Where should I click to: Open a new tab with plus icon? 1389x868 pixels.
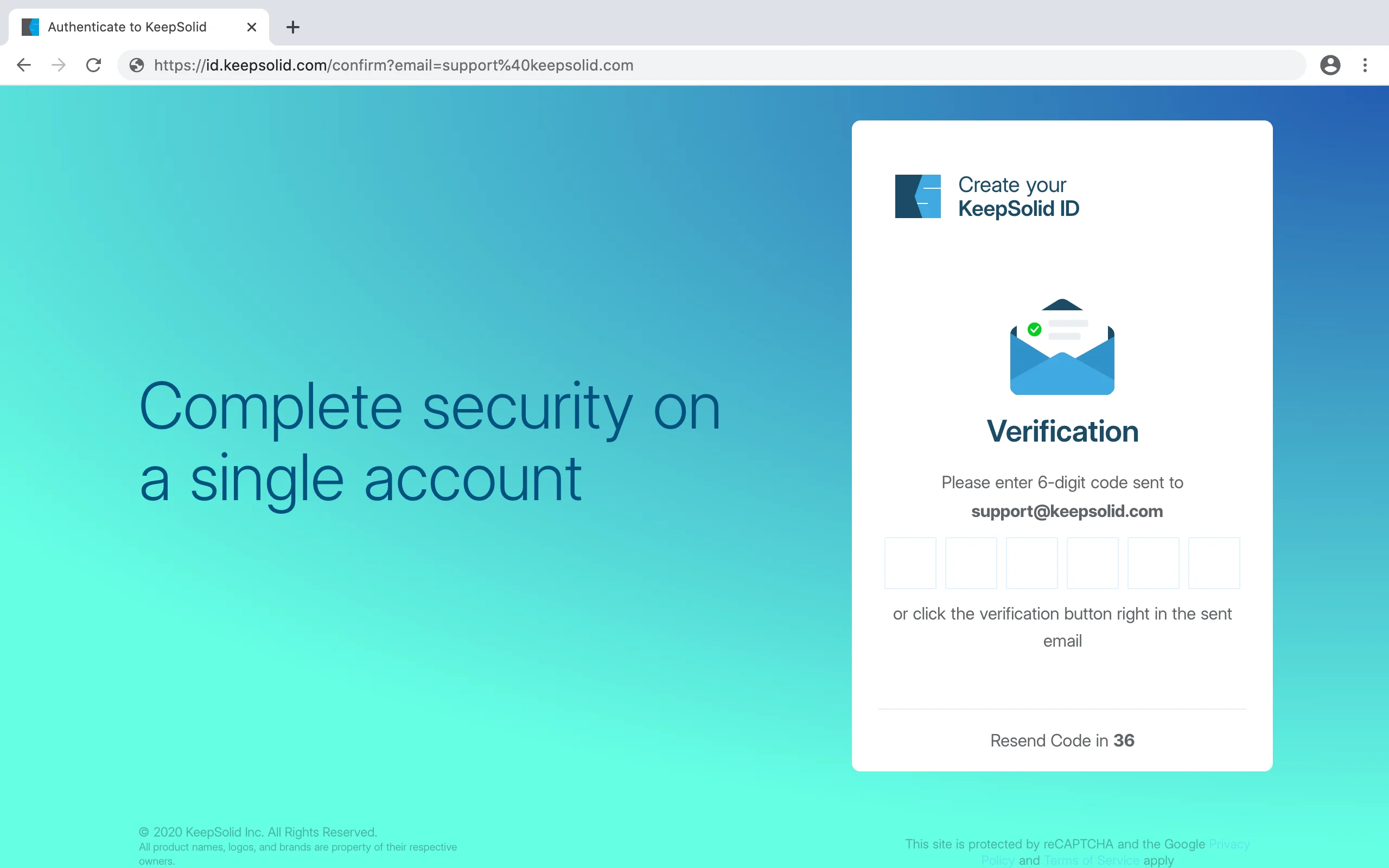point(293,27)
